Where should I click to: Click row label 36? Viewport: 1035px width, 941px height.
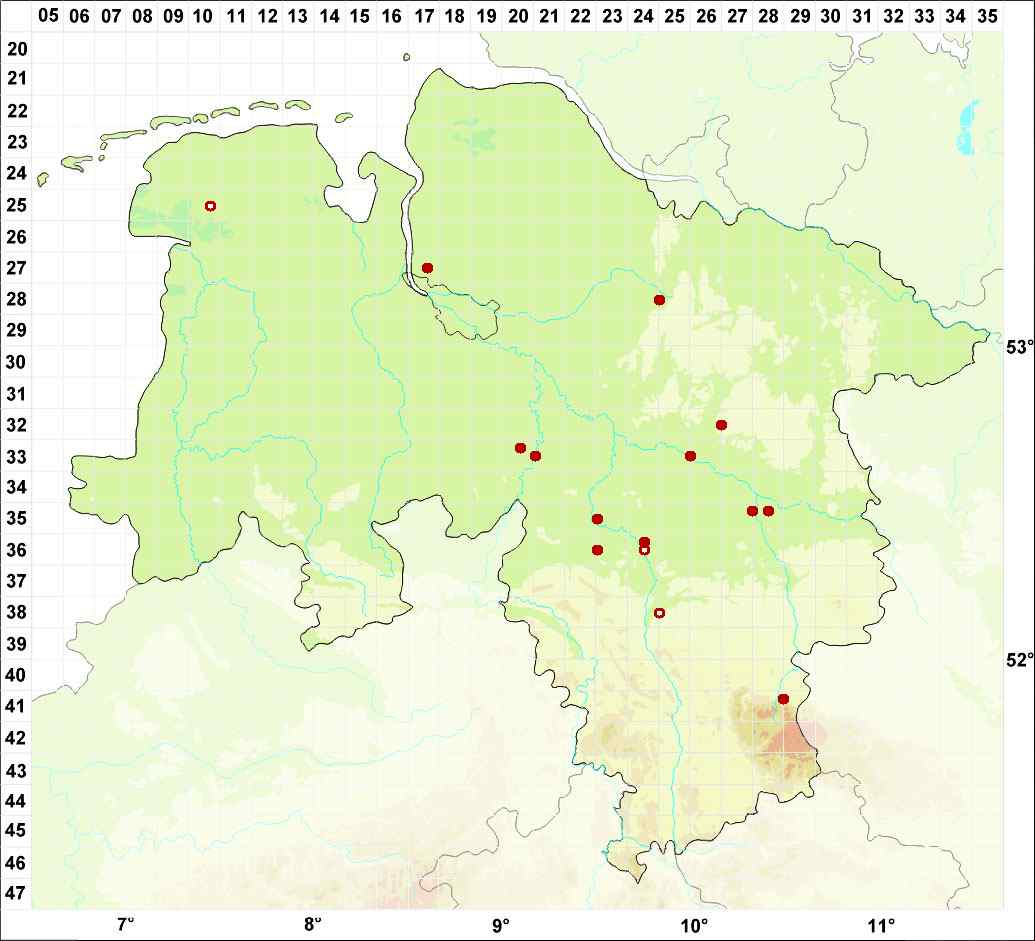click(x=17, y=550)
